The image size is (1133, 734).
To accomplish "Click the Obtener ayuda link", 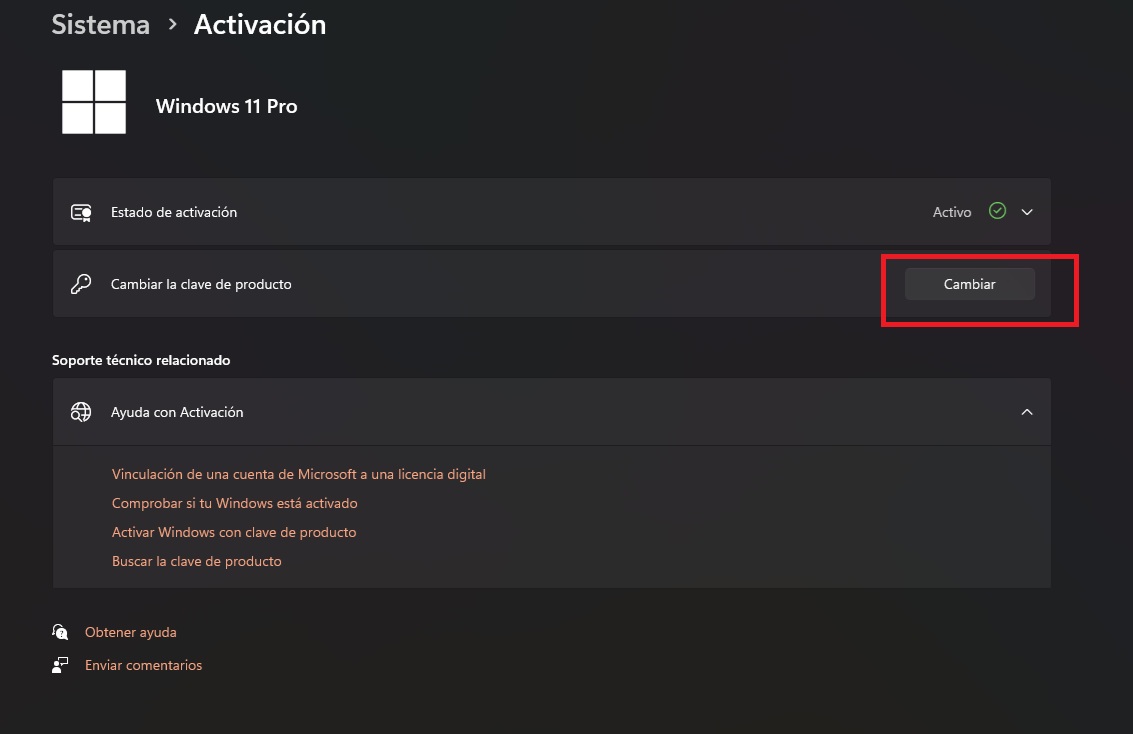I will [x=130, y=631].
